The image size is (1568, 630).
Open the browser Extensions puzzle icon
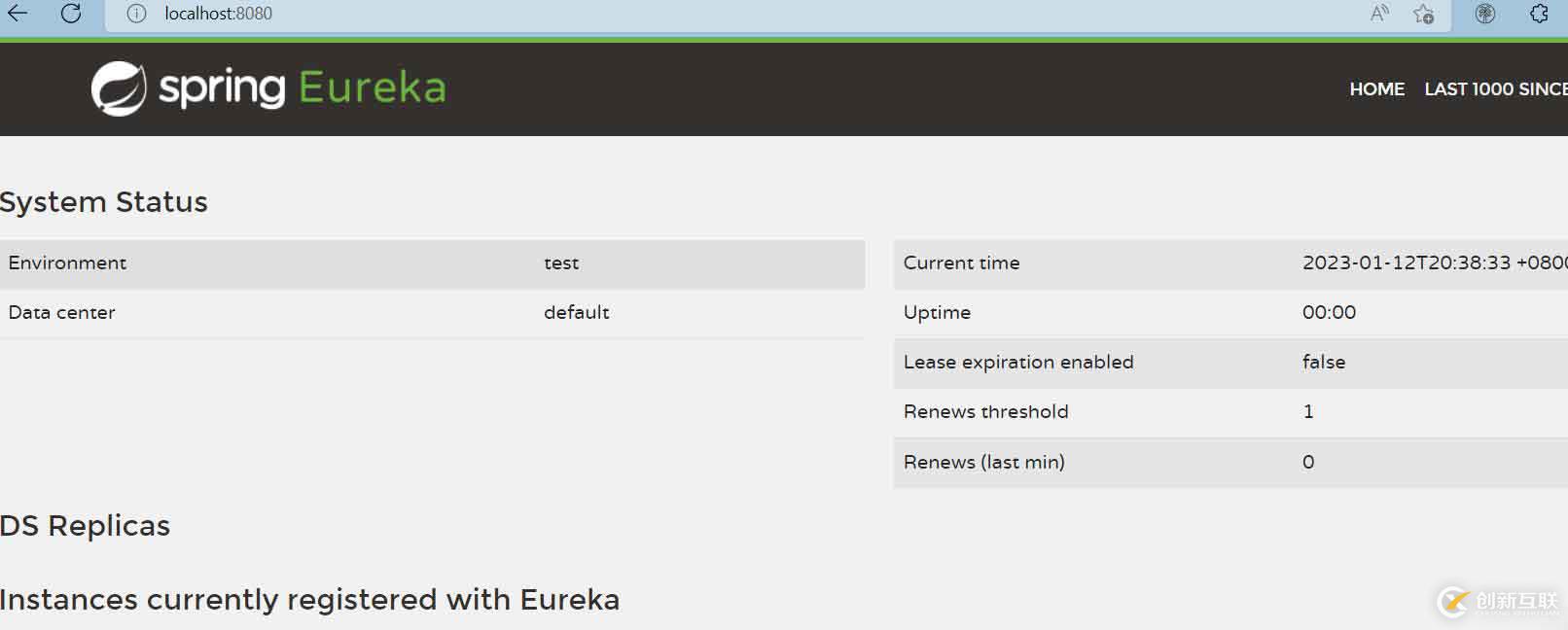1539,14
